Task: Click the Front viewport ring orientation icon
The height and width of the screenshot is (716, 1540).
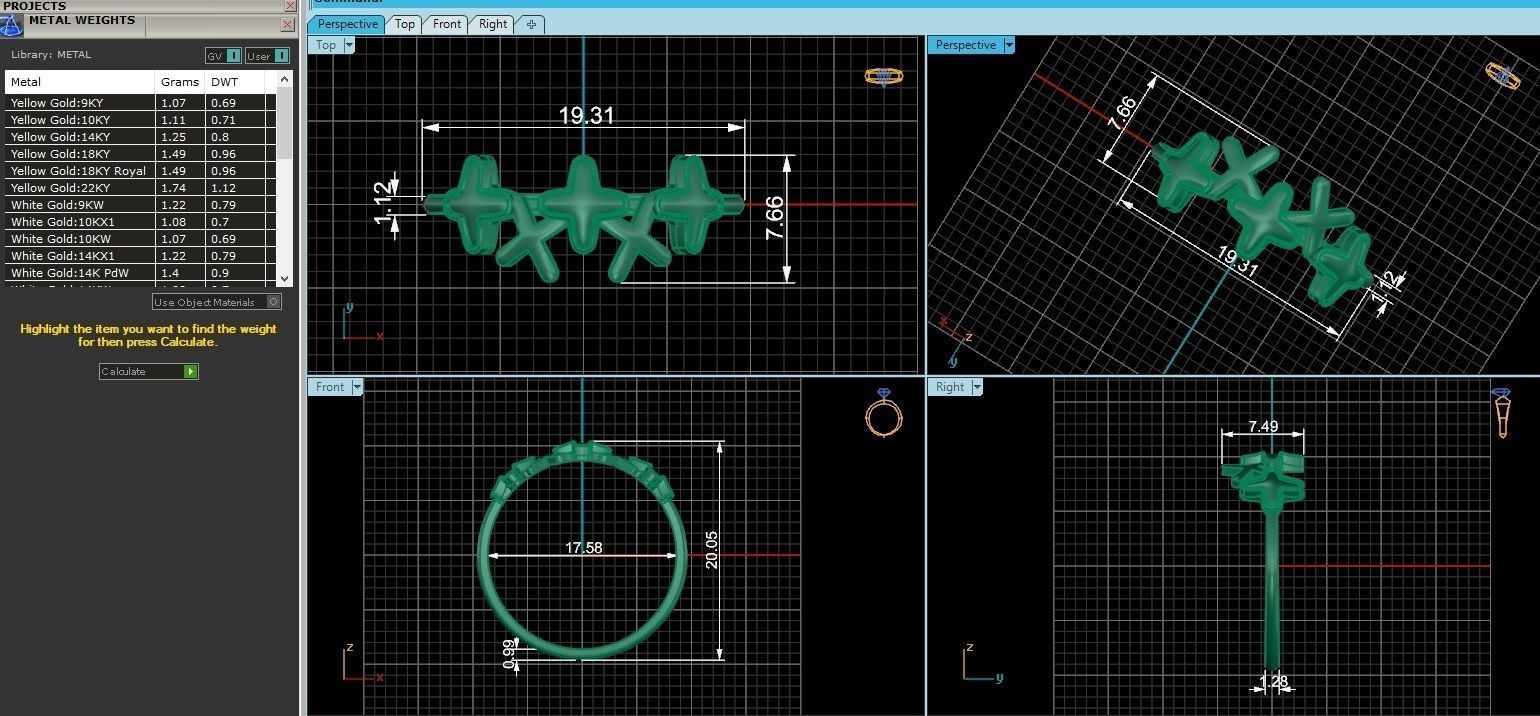Action: [x=883, y=411]
